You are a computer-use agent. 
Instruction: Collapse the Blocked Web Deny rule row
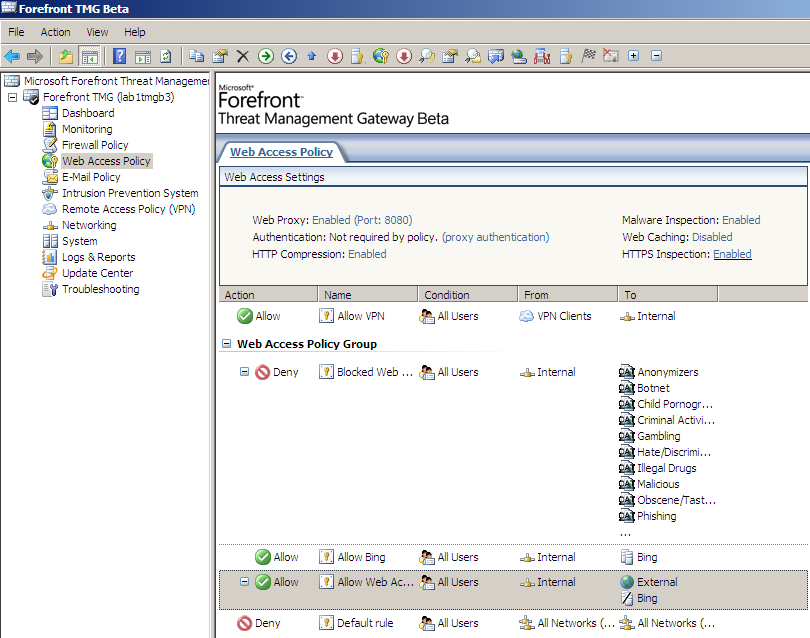coord(244,371)
